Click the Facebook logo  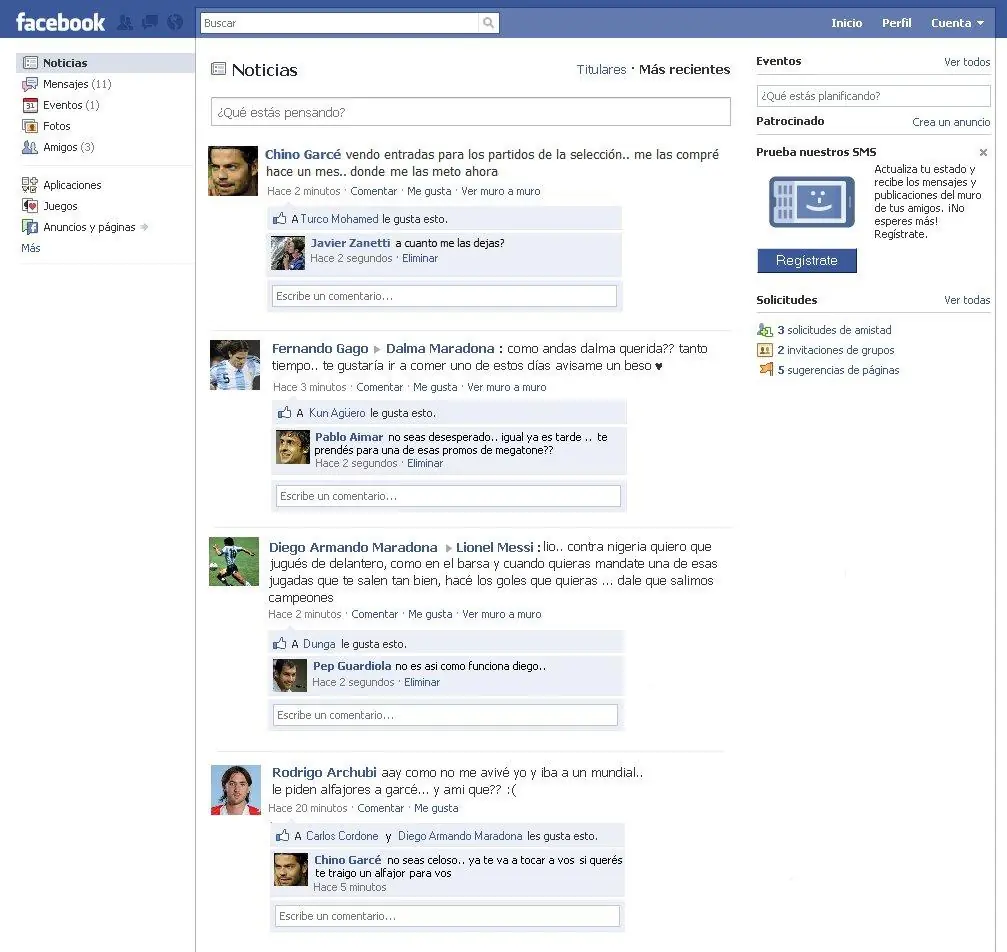[60, 22]
